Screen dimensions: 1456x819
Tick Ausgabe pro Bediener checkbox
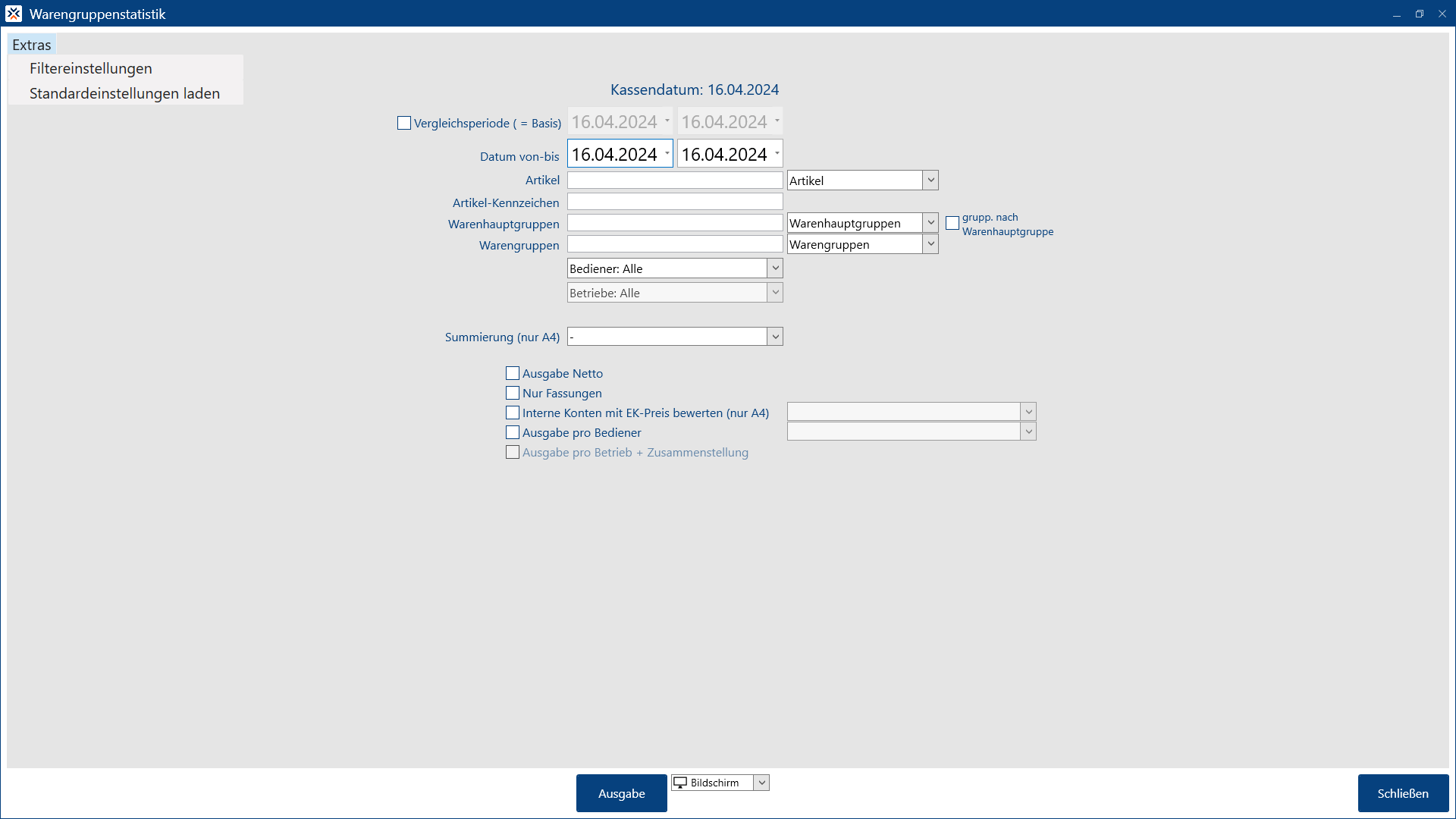pos(513,432)
